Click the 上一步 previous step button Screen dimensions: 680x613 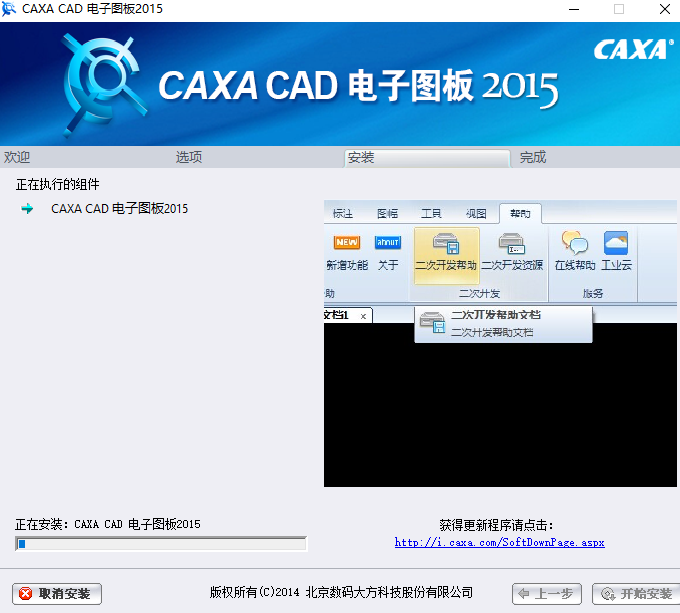[546, 593]
